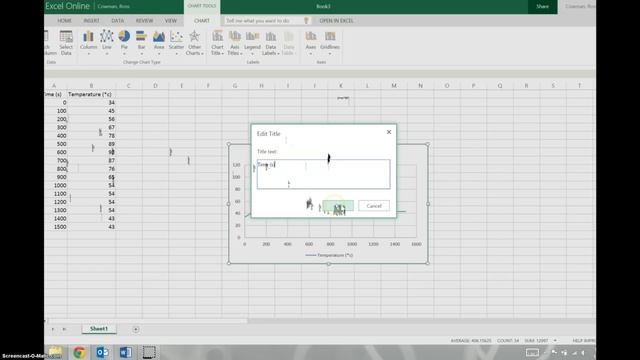The image size is (640, 360).
Task: Open Google Chrome from the taskbar
Action: tap(79, 352)
